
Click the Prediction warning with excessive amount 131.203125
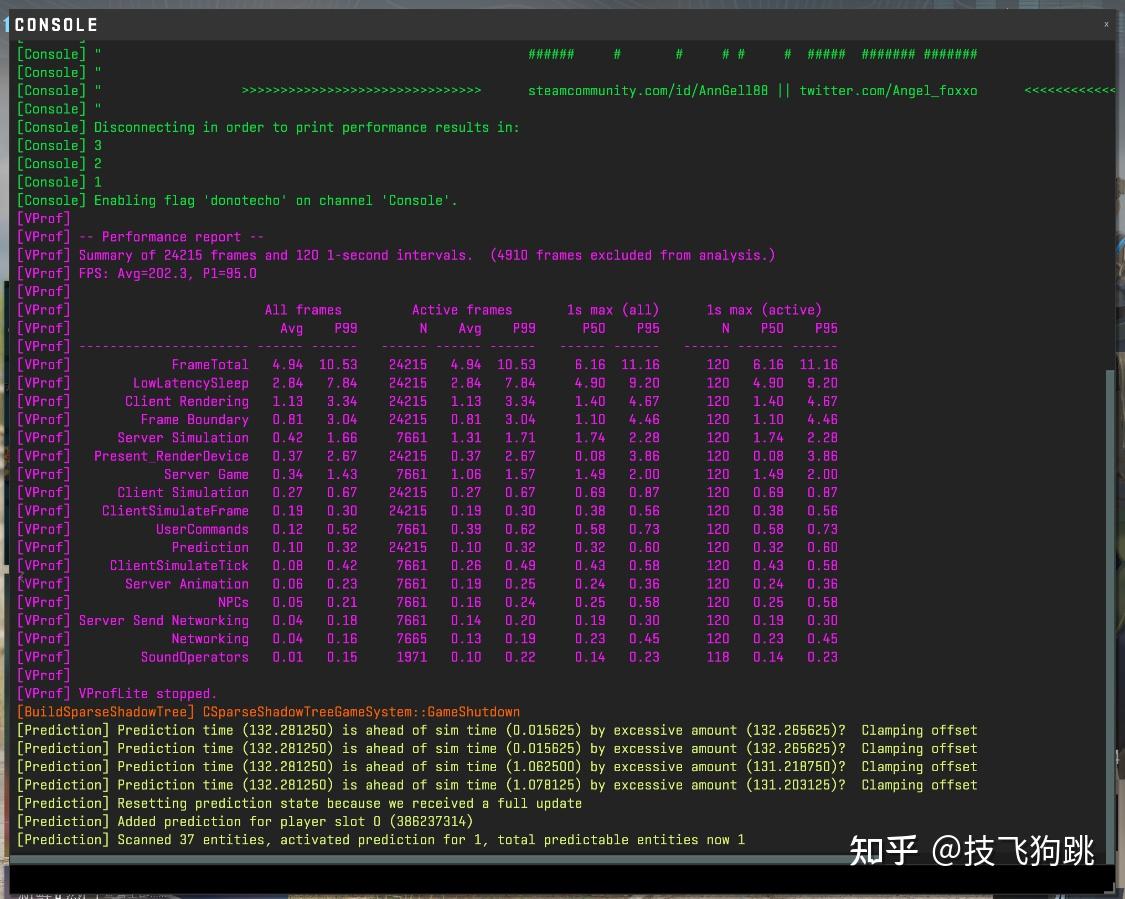(496, 785)
